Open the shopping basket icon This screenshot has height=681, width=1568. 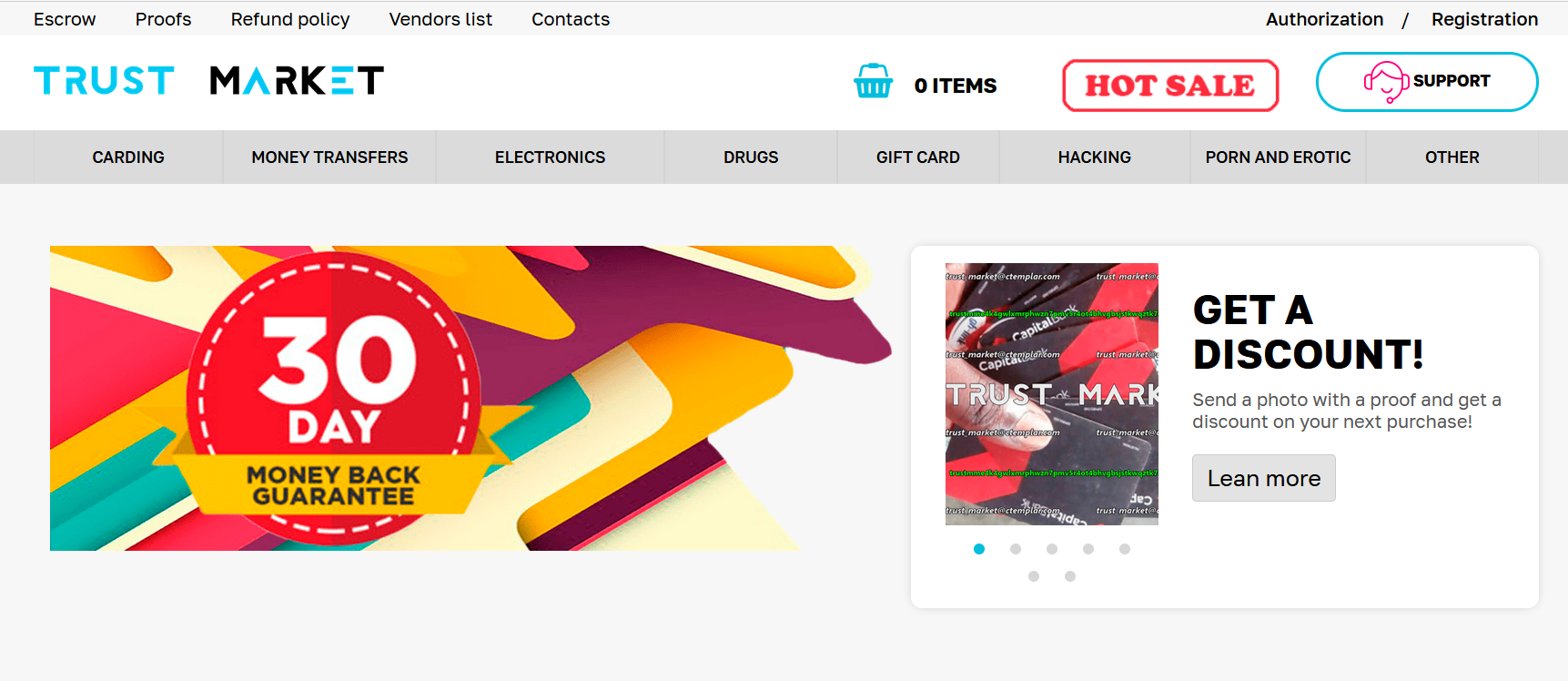pos(873,81)
